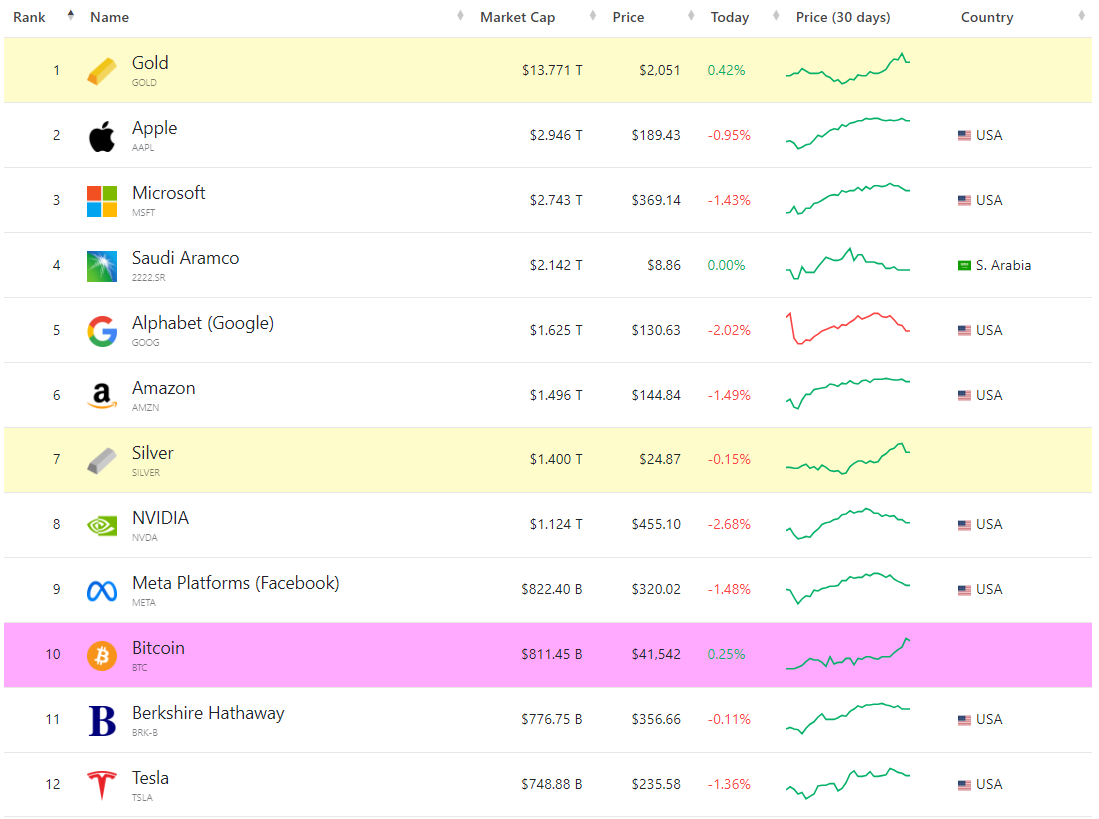Image resolution: width=1099 pixels, height=819 pixels.
Task: Open the Microsoft company name link
Action: coord(169,193)
